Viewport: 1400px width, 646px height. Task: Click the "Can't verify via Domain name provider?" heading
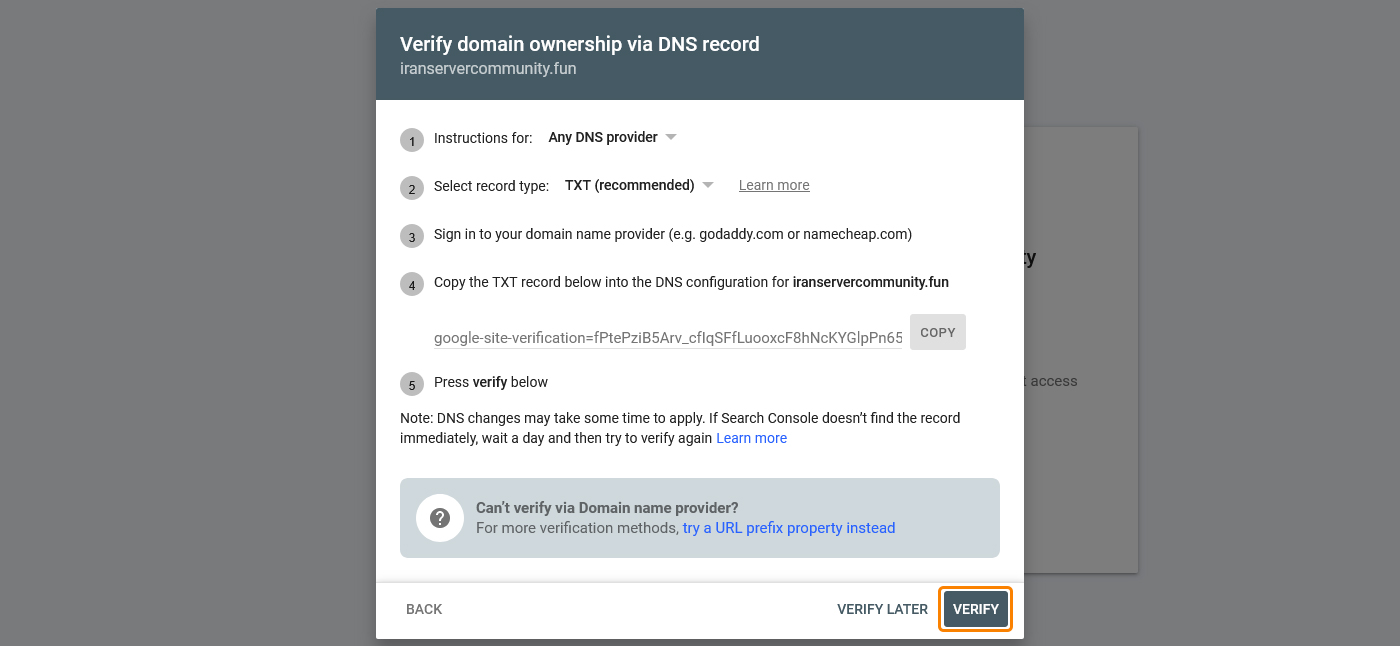click(607, 508)
